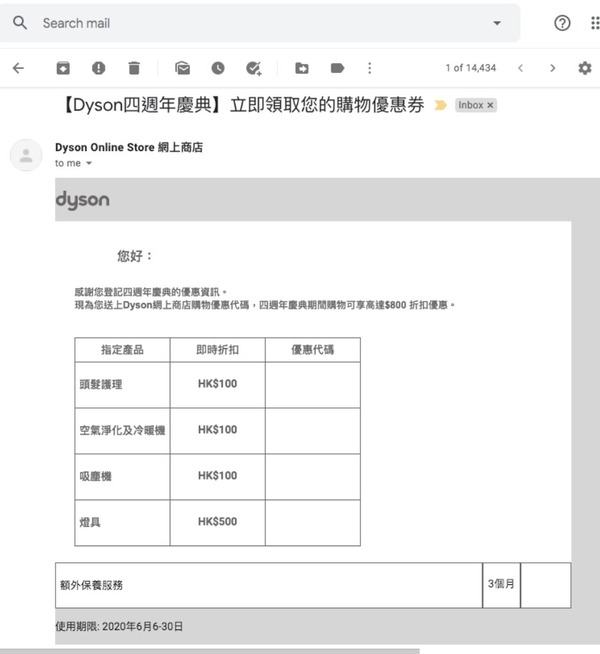Click the 燈具 row cell
Image resolution: width=600 pixels, height=654 pixels.
122,522
